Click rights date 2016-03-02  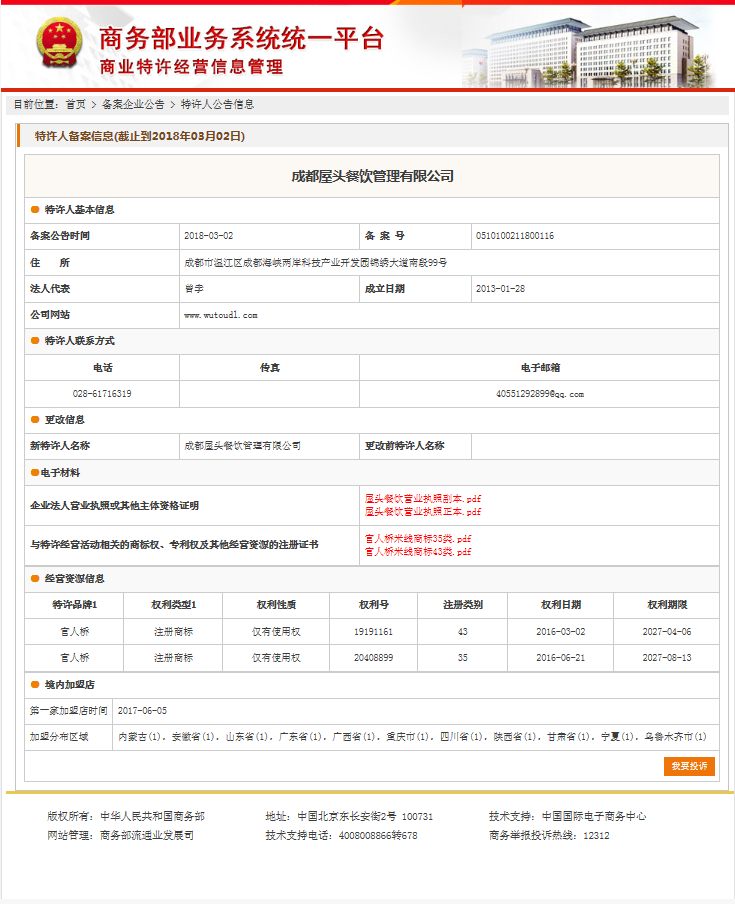pyautogui.click(x=560, y=632)
